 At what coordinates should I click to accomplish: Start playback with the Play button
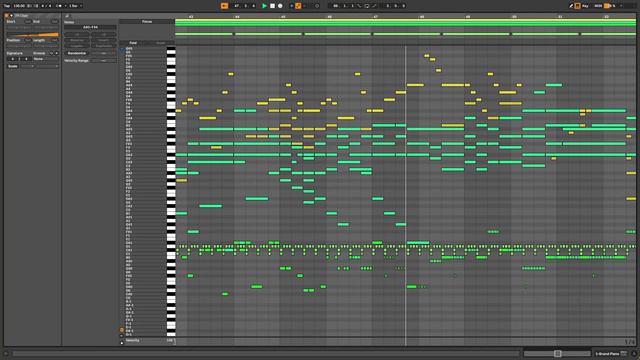click(264, 6)
